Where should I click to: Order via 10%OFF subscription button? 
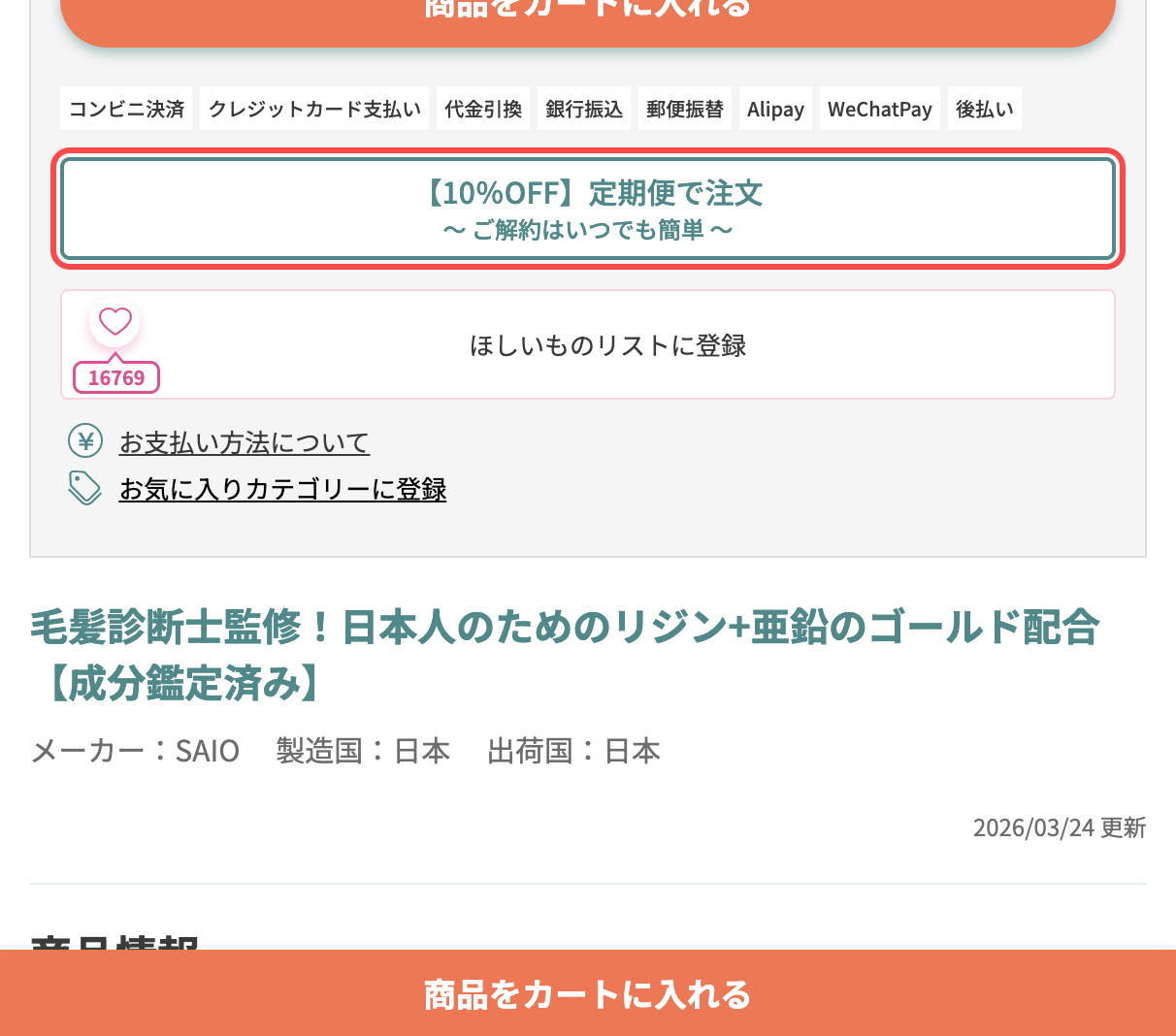click(x=588, y=209)
